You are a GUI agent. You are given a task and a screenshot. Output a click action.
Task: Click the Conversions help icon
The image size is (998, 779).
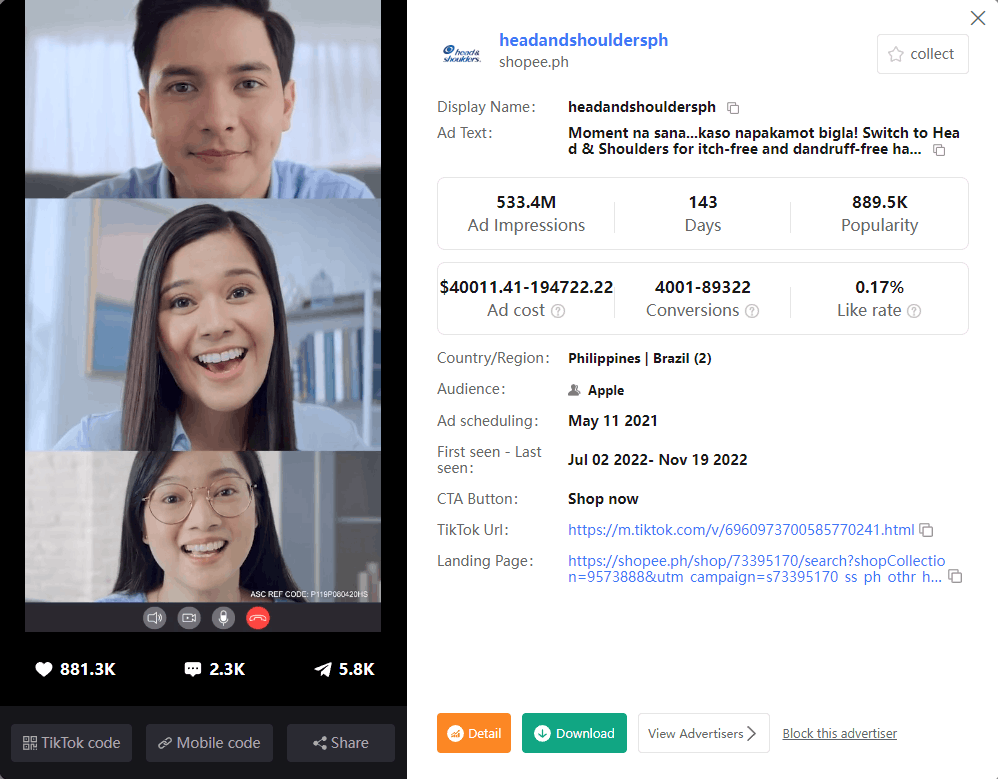(752, 311)
